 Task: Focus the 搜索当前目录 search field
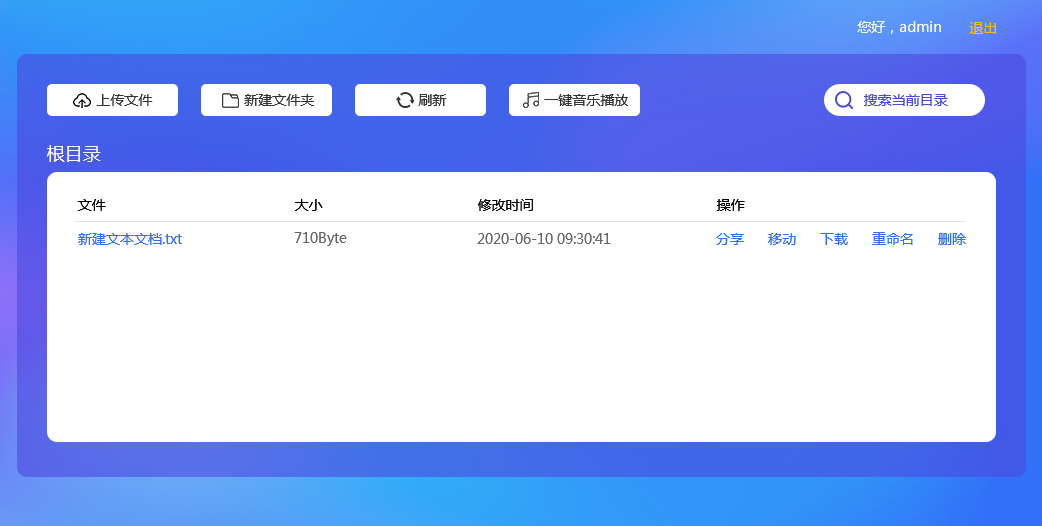[x=904, y=100]
